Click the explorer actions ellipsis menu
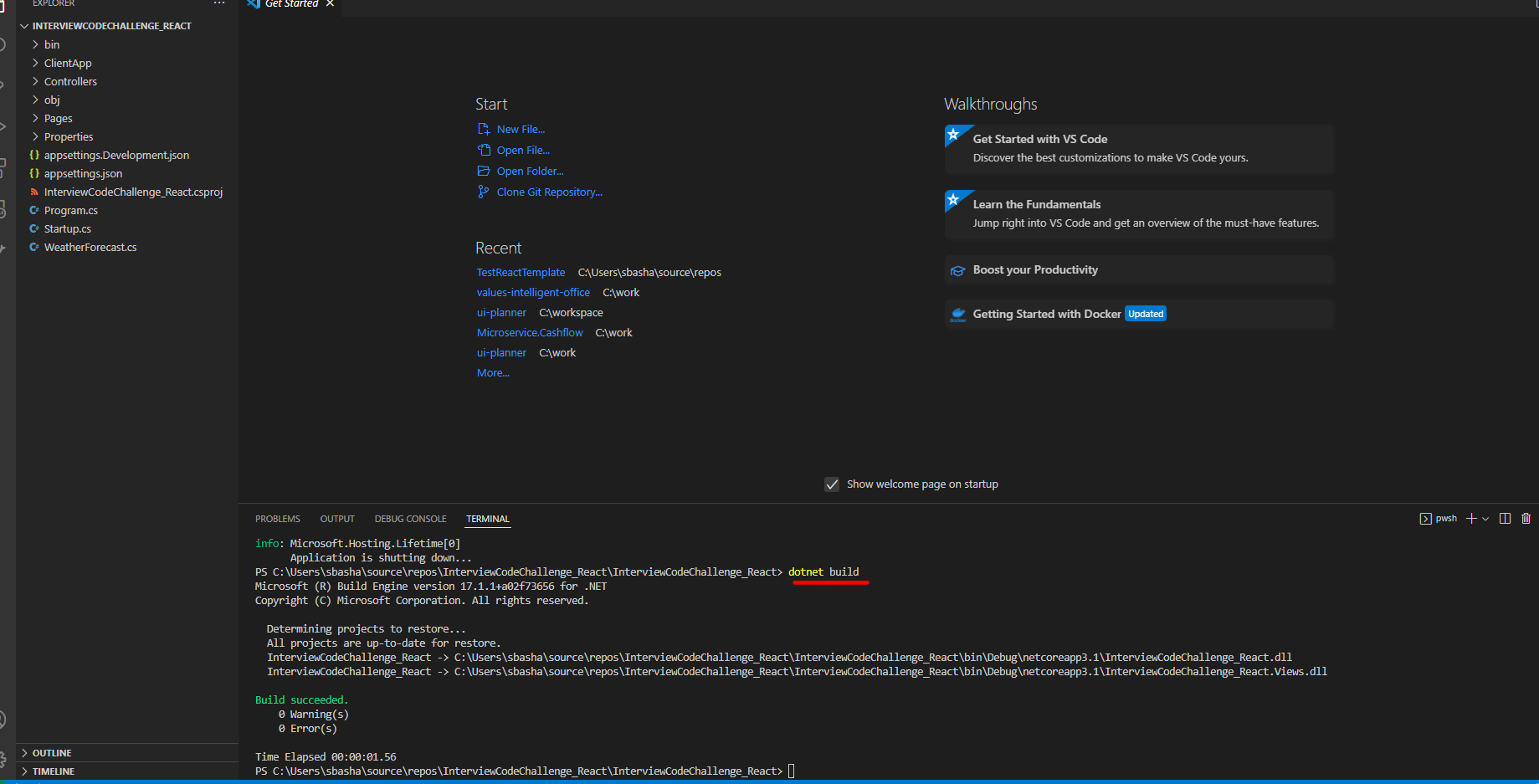 218,3
